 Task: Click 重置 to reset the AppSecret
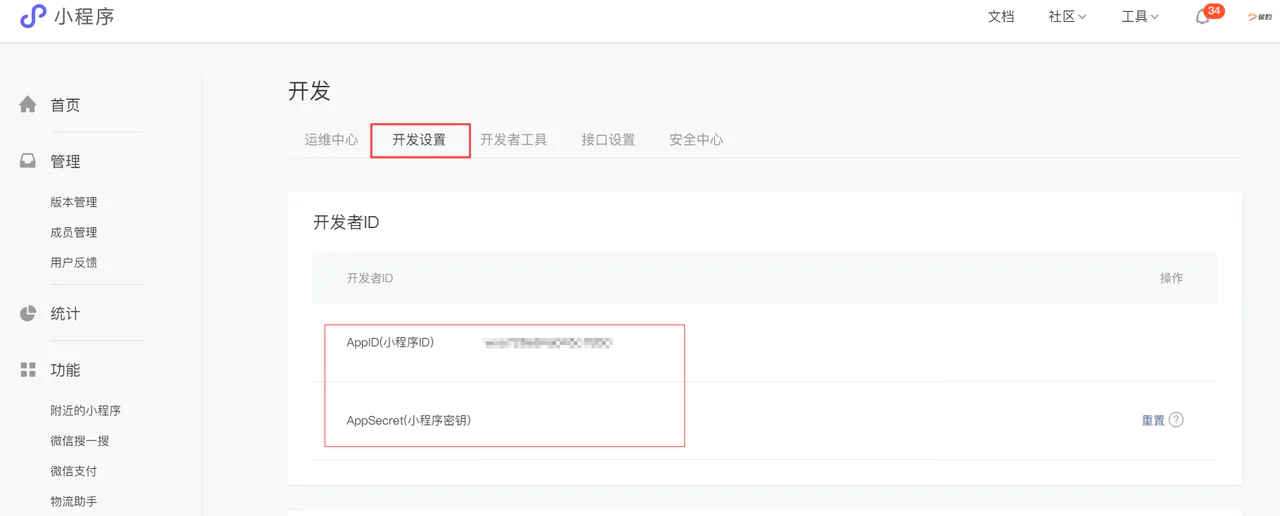pos(1153,420)
